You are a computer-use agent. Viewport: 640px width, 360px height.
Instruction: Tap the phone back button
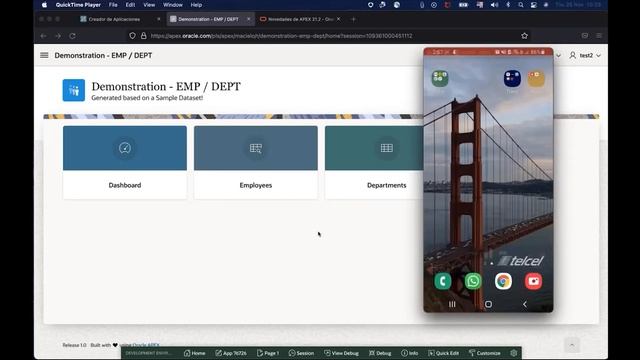tap(525, 304)
